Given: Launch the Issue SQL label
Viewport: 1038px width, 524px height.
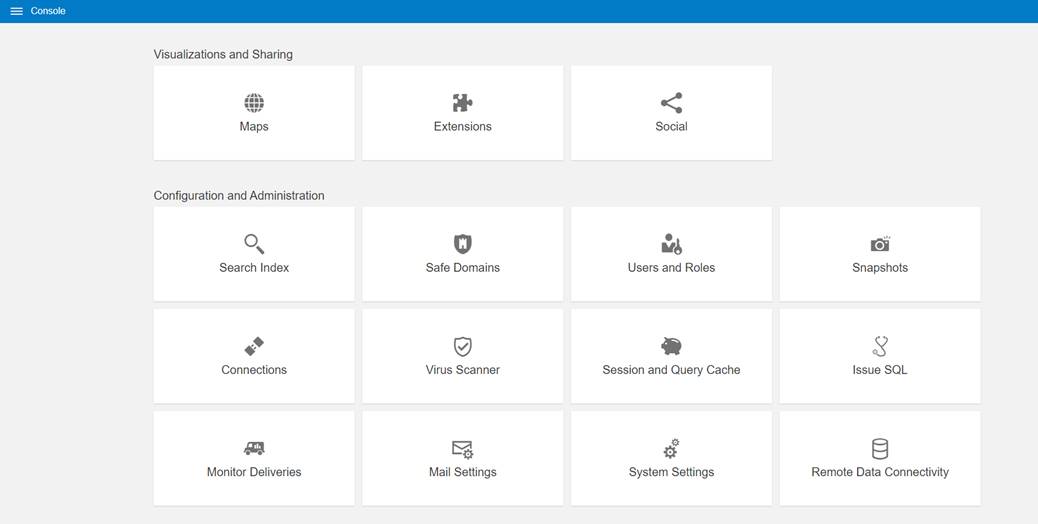Looking at the screenshot, I should [880, 370].
